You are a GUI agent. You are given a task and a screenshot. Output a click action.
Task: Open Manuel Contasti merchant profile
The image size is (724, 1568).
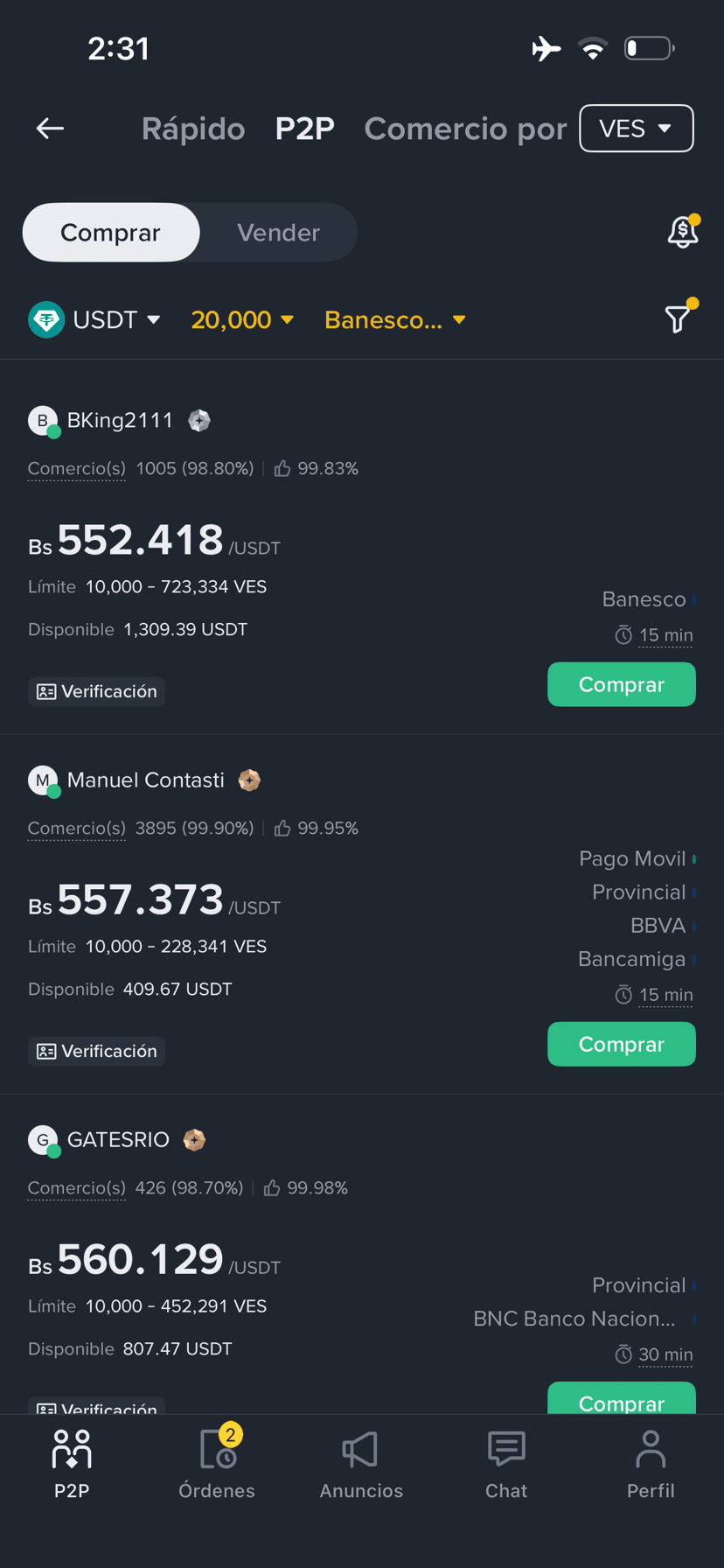click(145, 780)
